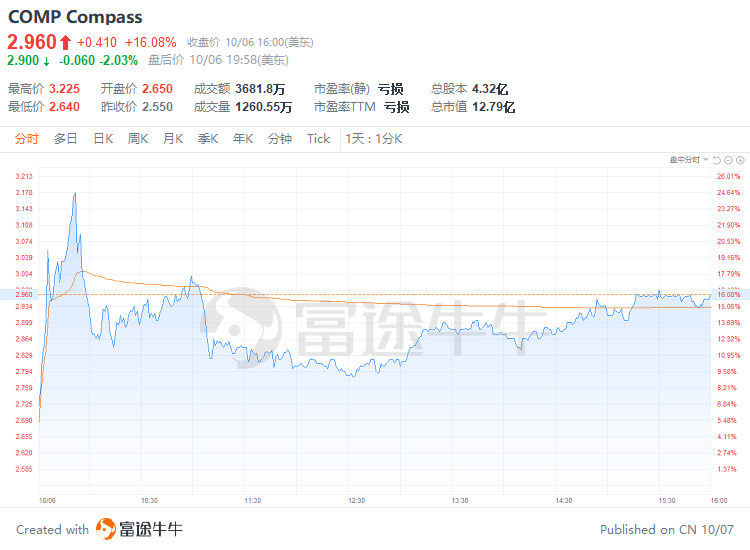The height and width of the screenshot is (550, 750).
Task: Click the 12:30 label on time axis
Action: pyautogui.click(x=356, y=501)
